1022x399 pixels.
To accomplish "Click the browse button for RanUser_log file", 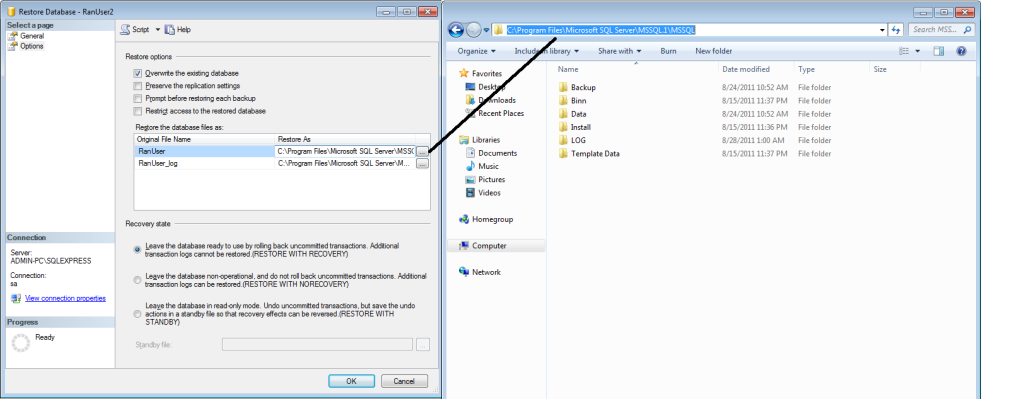I will (x=422, y=164).
